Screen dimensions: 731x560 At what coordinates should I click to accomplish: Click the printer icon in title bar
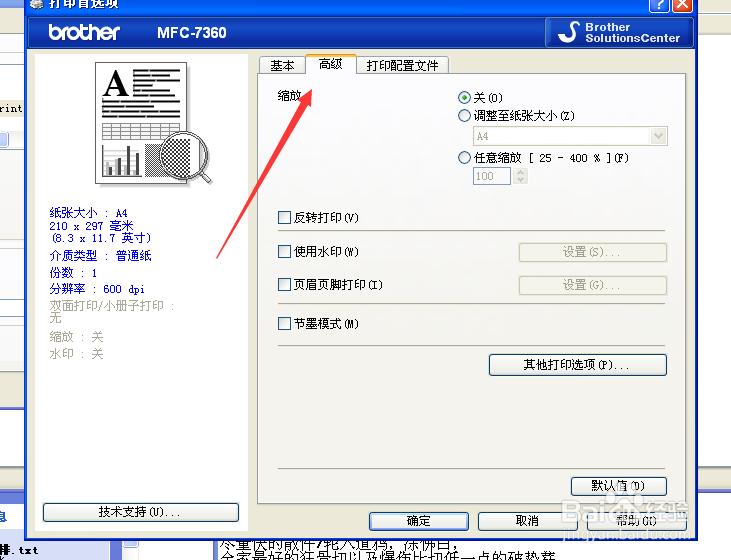[35, 4]
